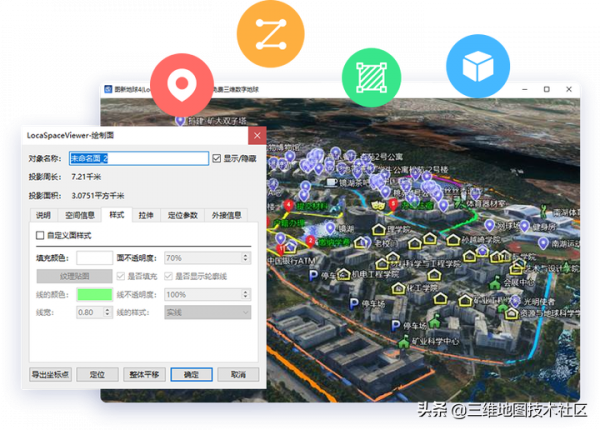Click the 中国银行ATM map label
The width and height of the screenshot is (600, 430).
click(x=291, y=261)
